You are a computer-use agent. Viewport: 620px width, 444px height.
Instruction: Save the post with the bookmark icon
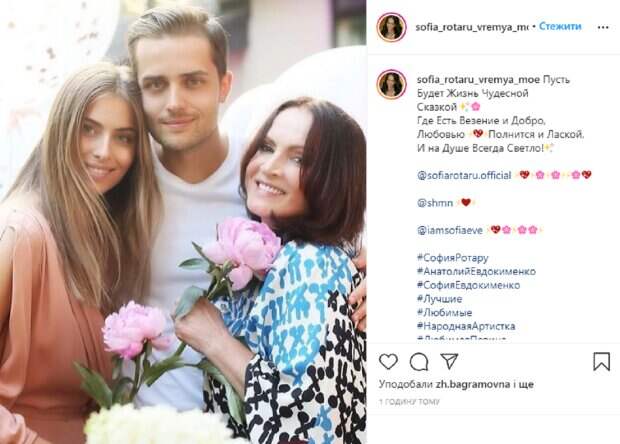(601, 361)
